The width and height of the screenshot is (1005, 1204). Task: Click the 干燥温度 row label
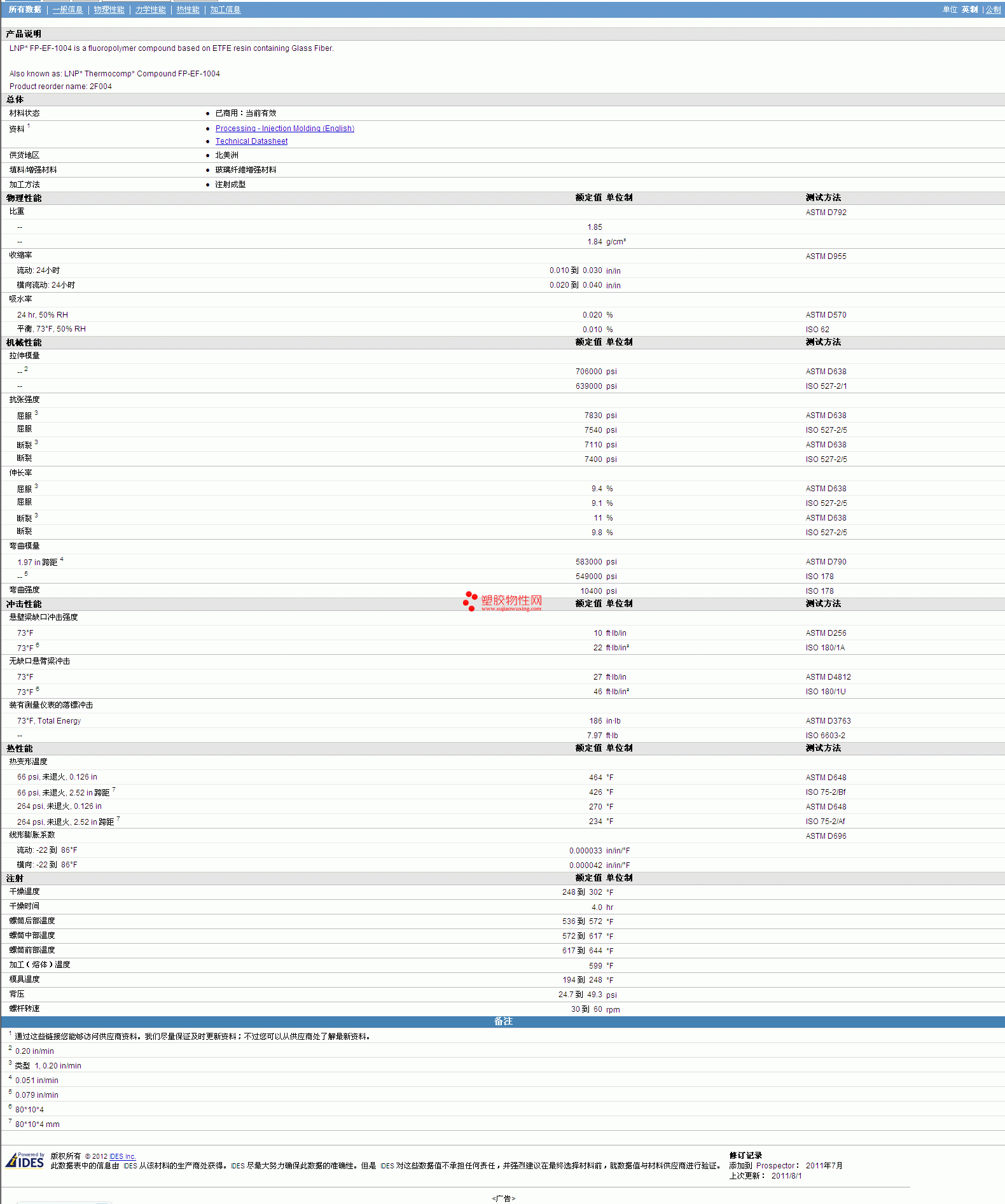coord(24,892)
